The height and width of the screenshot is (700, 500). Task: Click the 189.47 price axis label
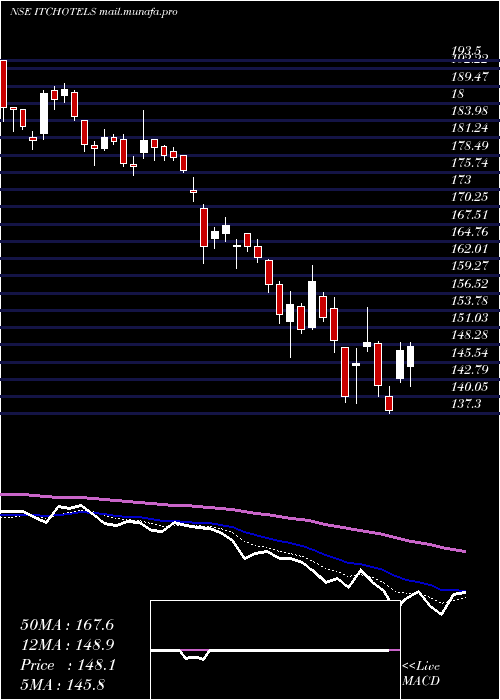(470, 77)
